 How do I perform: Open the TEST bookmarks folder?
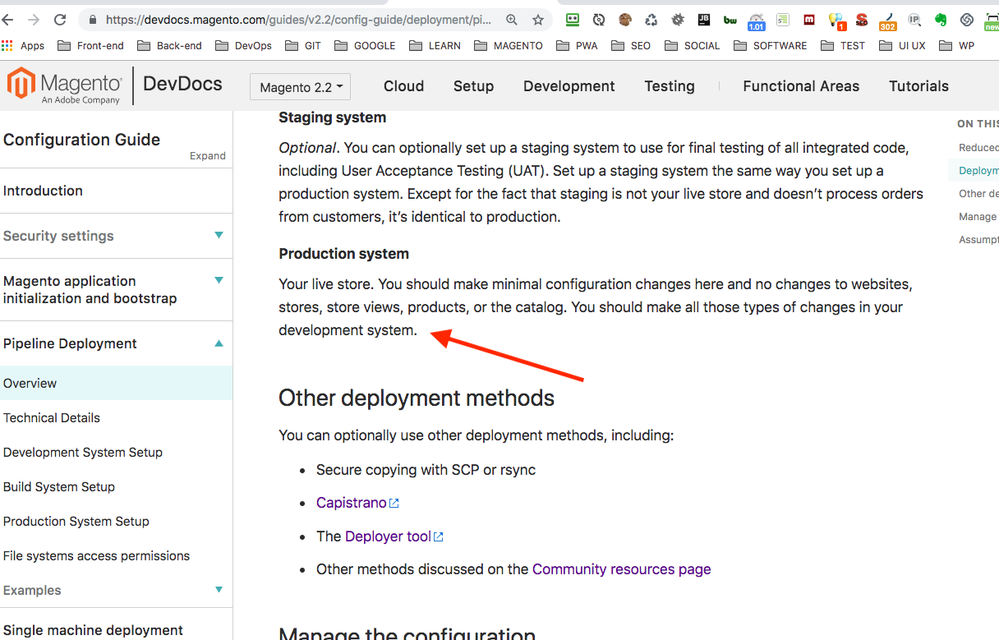pyautogui.click(x=843, y=46)
